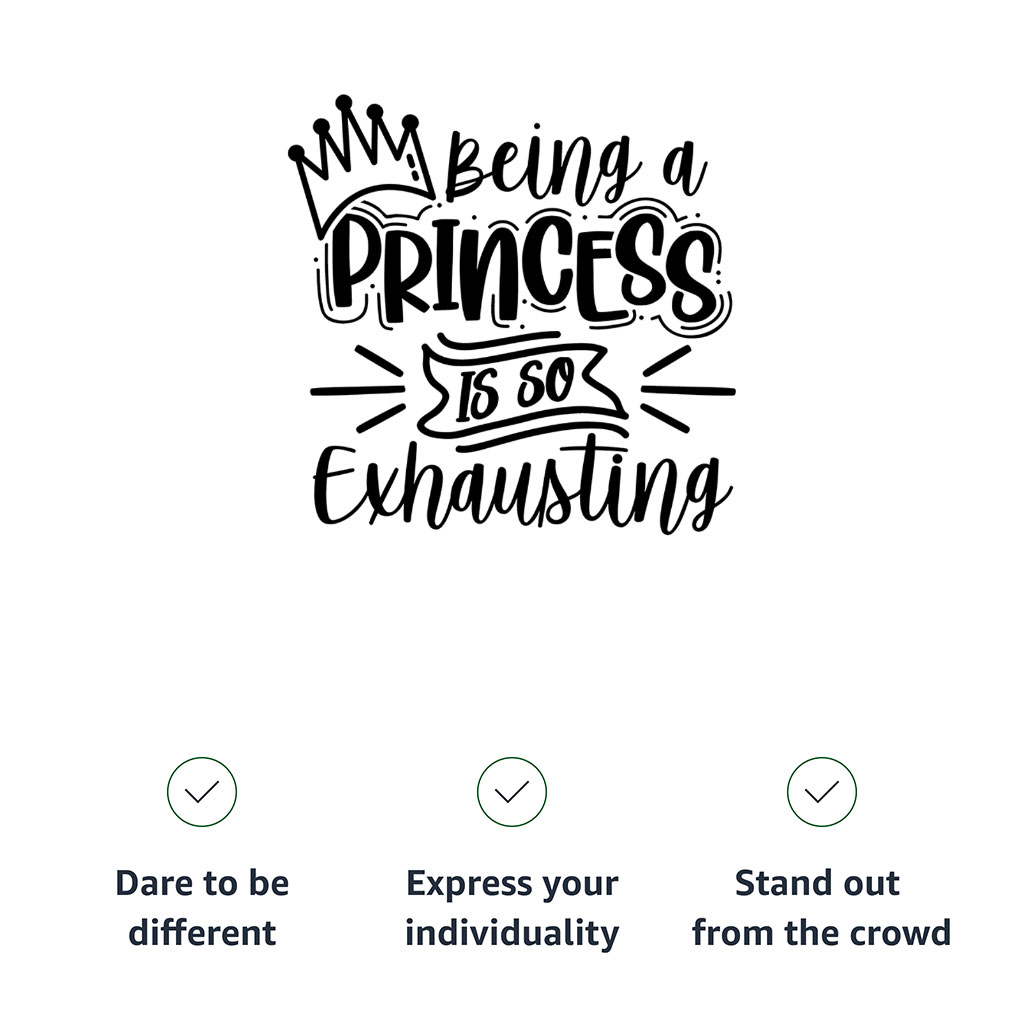Screen dimensions: 1024x1024
Task: Click the checkmark circle above Express your individuality
Action: pos(512,792)
